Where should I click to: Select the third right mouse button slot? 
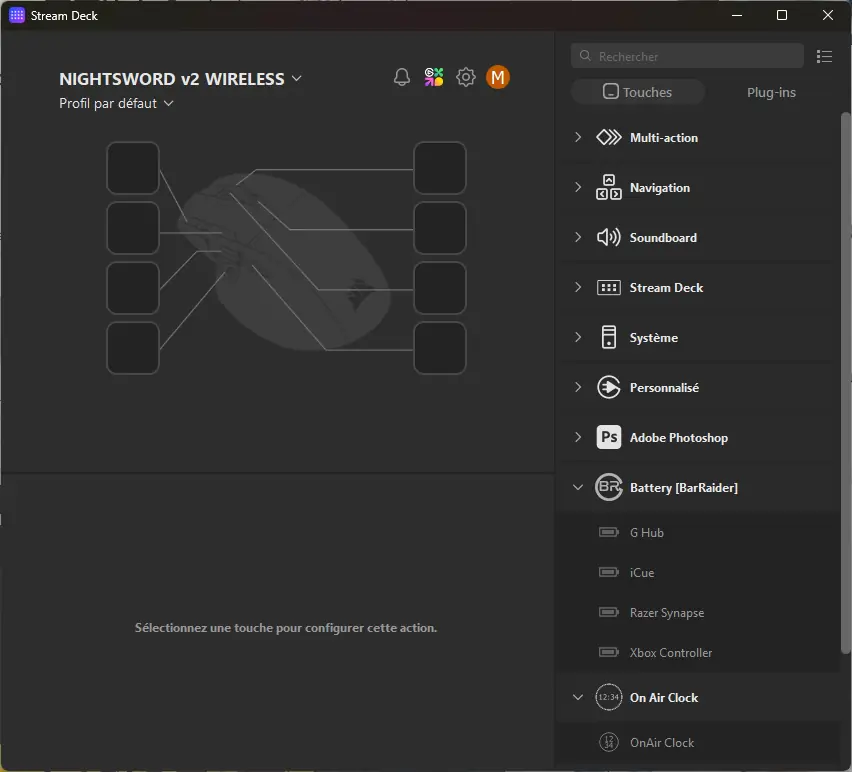[440, 288]
